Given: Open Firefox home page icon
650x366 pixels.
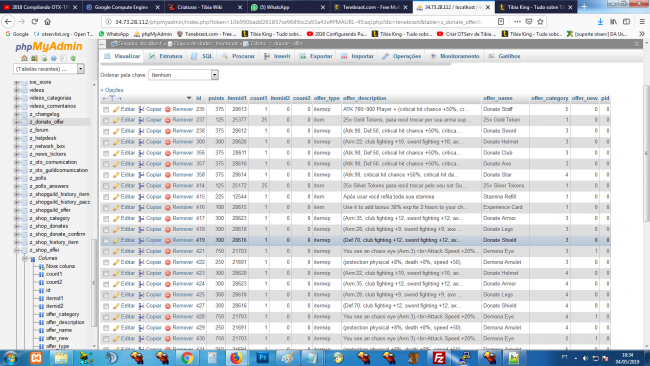Looking at the screenshot, I should (48, 22).
